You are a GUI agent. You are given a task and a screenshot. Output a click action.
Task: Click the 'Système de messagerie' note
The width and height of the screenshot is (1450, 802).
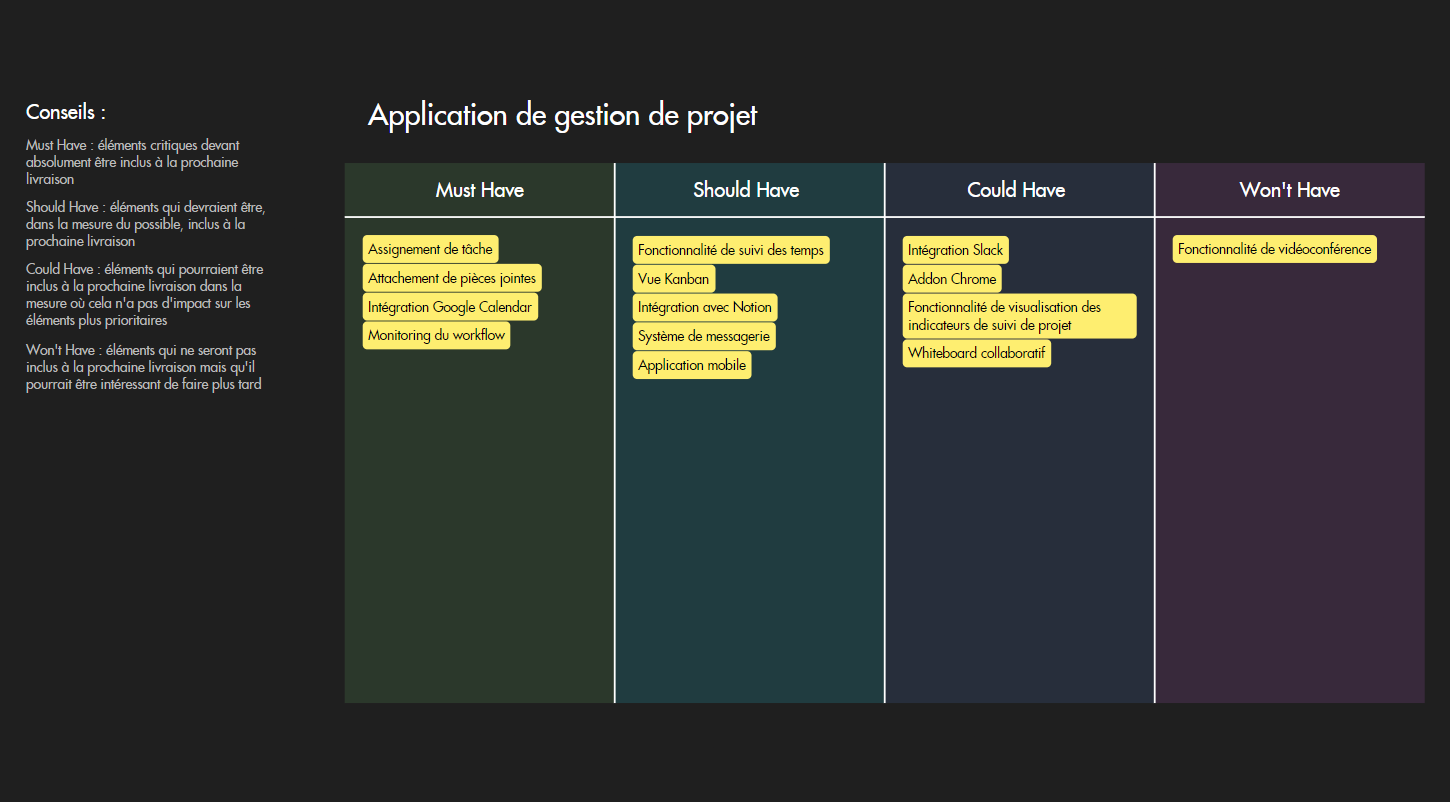pos(704,336)
